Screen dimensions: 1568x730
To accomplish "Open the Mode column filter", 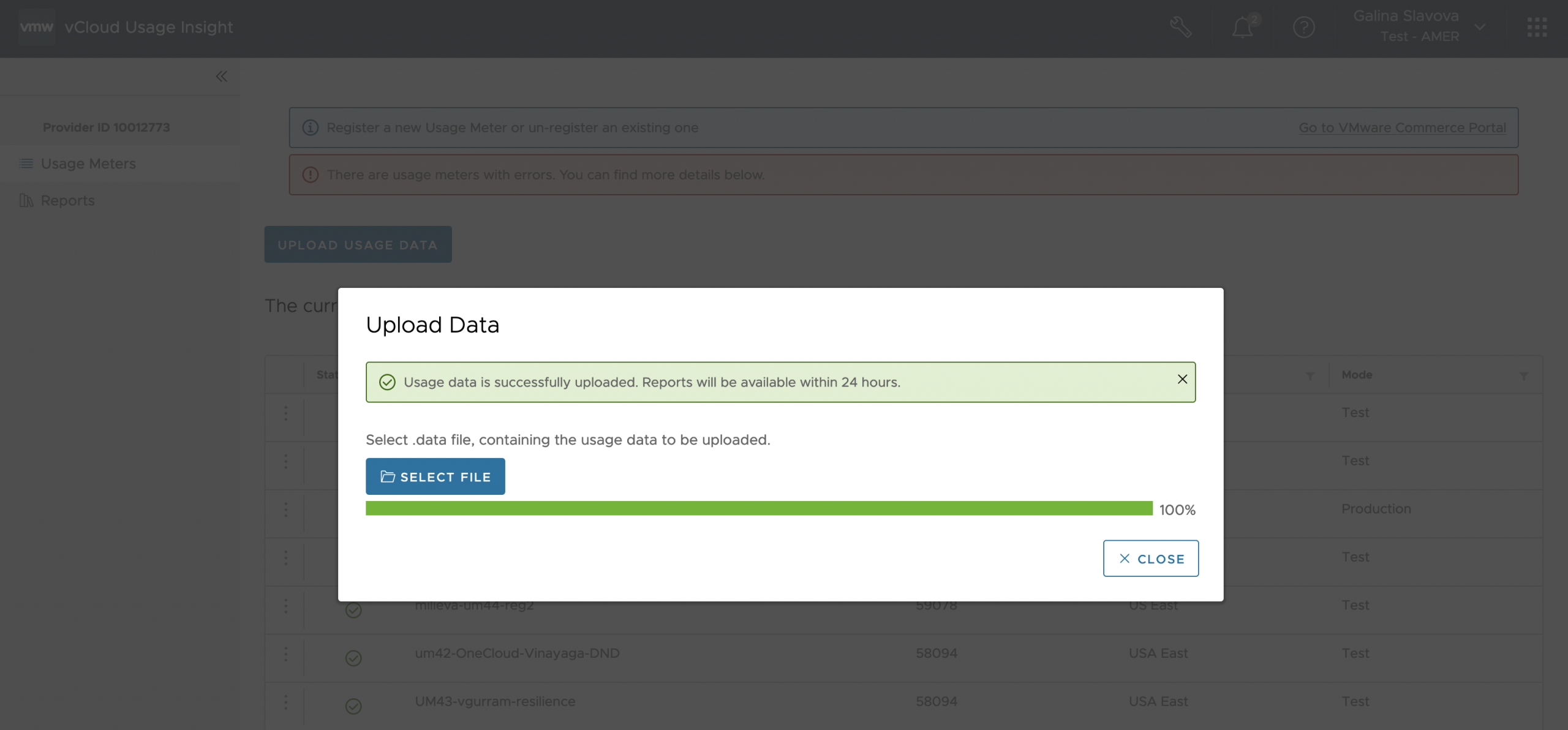I will (1523, 376).
